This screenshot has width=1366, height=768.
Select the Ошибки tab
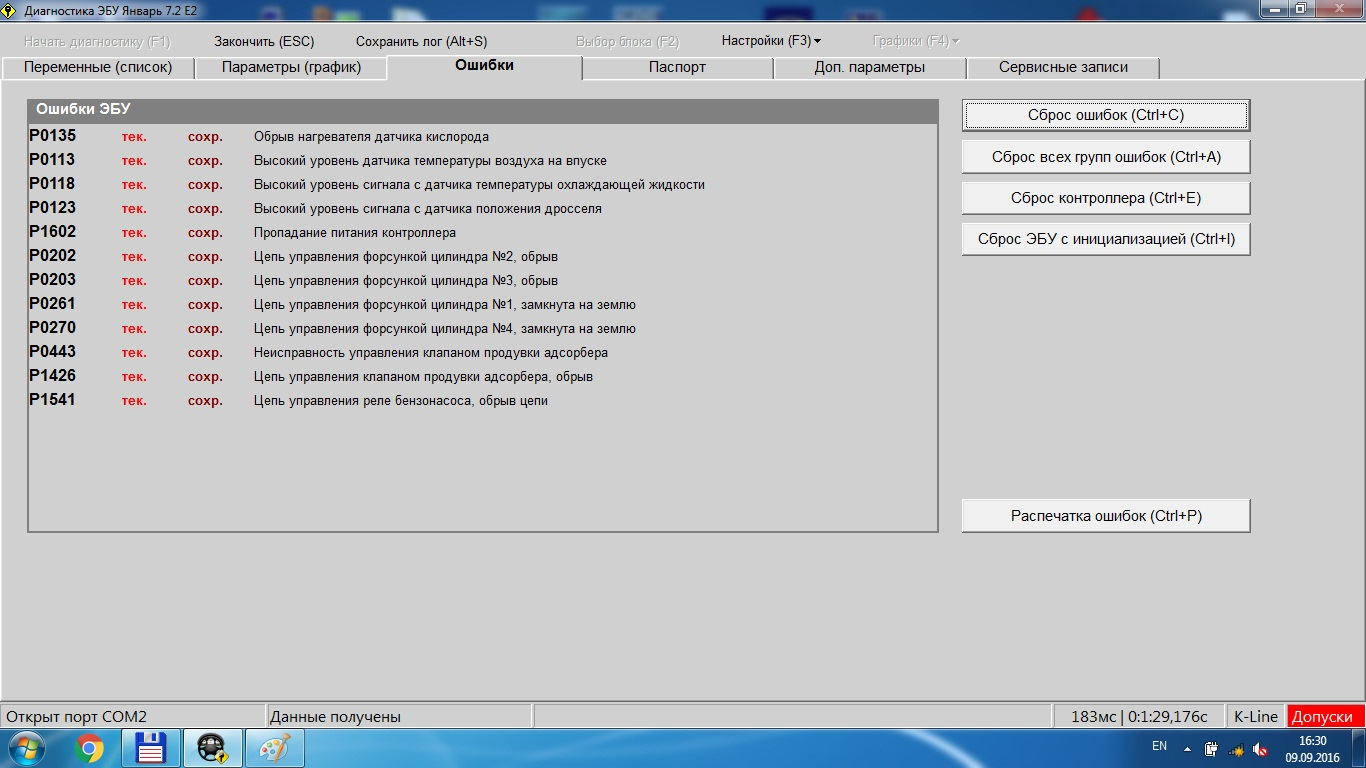pyautogui.click(x=484, y=66)
